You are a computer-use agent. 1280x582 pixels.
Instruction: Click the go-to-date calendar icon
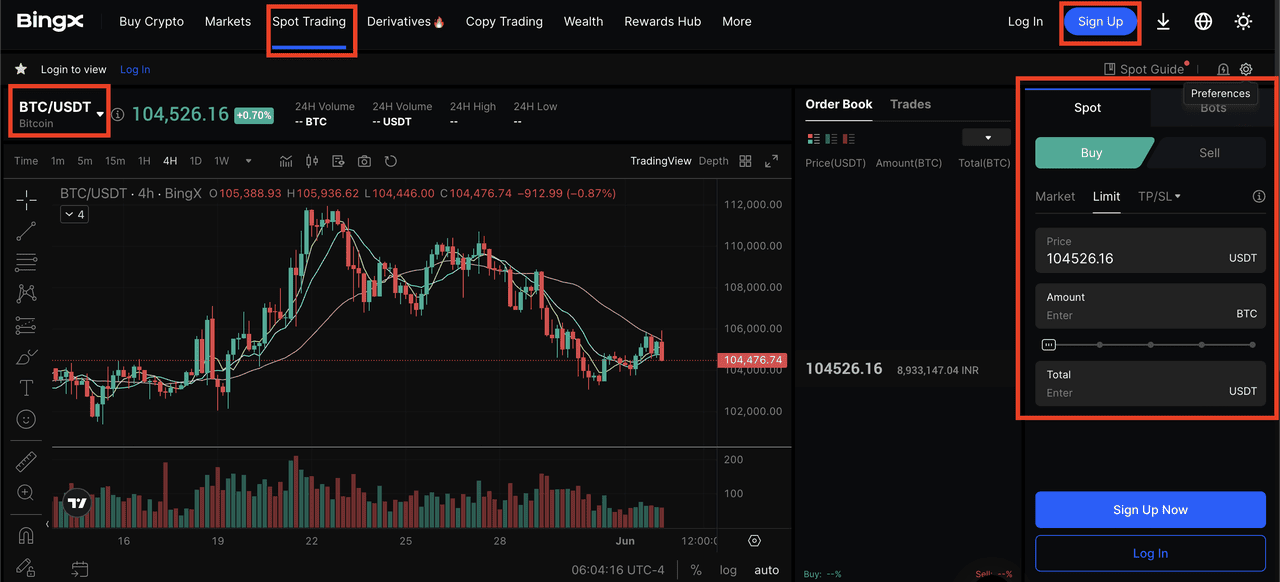80,570
